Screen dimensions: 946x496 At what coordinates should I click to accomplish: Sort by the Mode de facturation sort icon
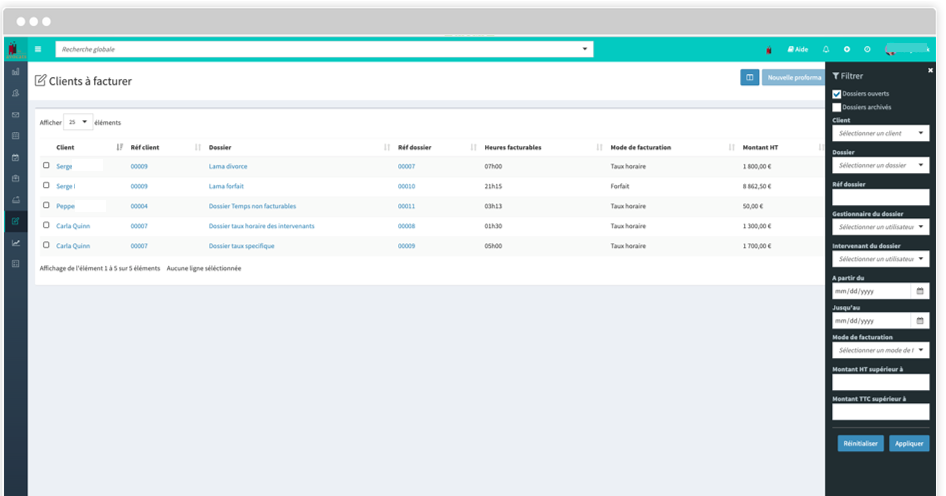[x=731, y=147]
